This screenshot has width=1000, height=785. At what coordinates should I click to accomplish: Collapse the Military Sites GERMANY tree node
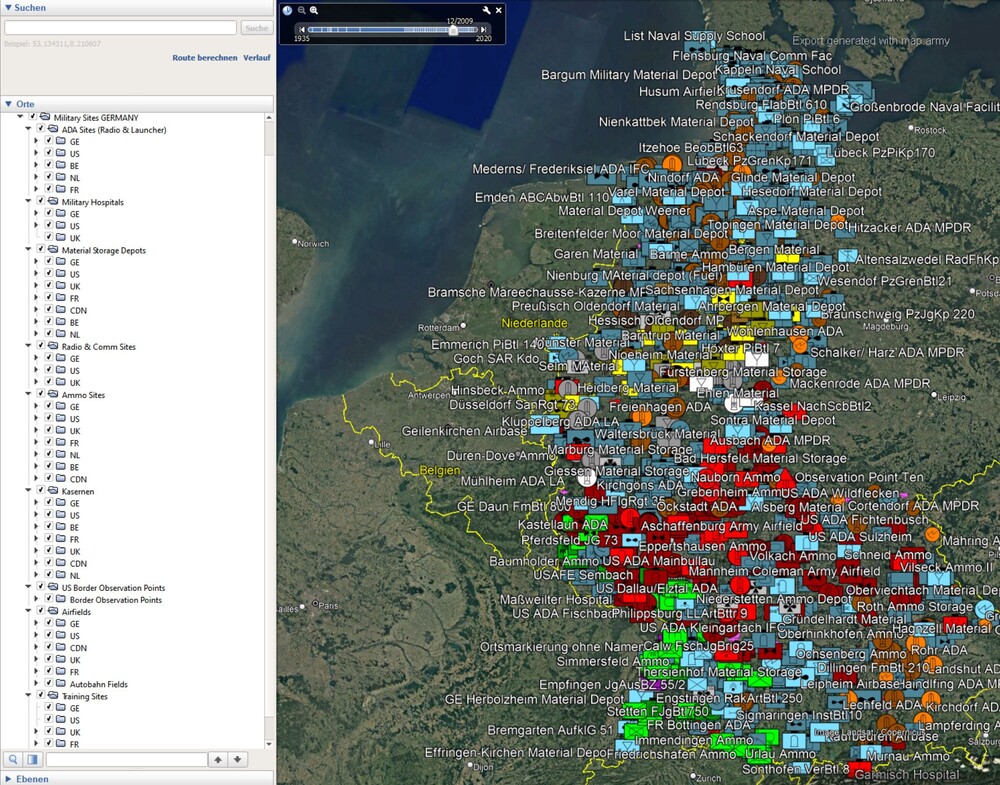click(20, 117)
